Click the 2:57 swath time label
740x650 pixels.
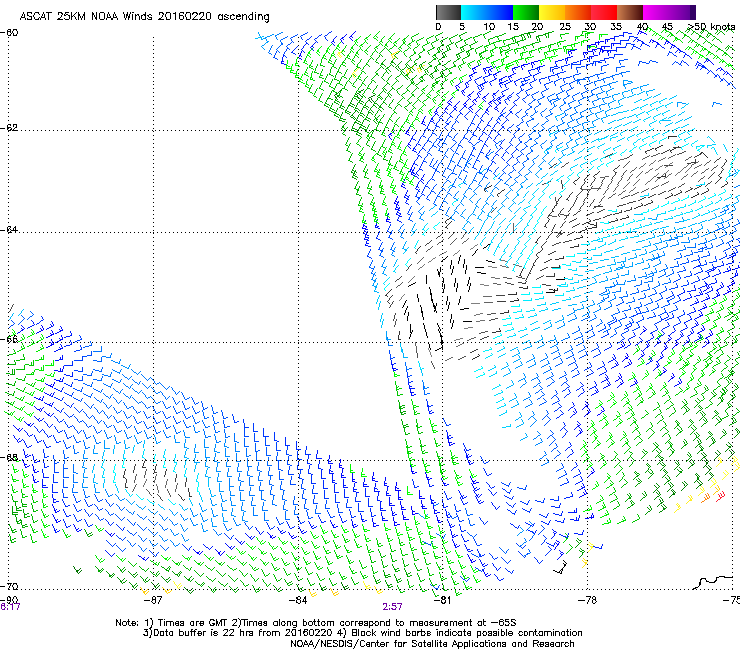coord(393,607)
